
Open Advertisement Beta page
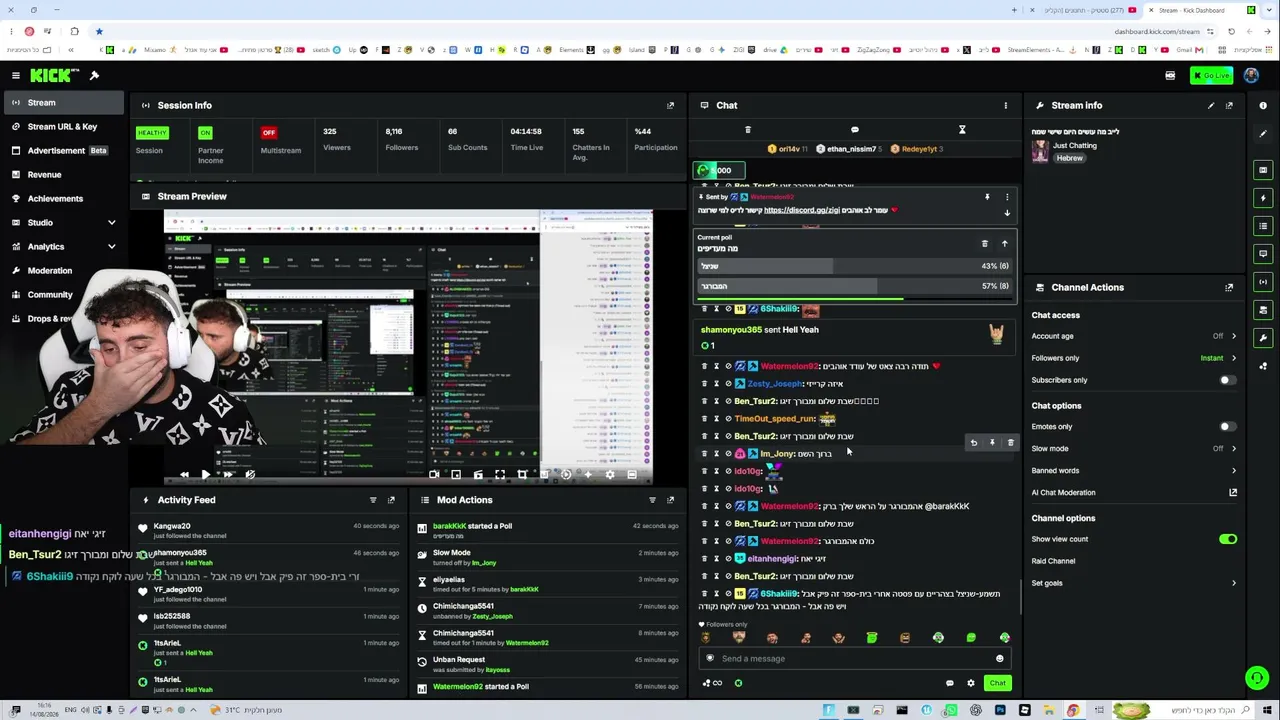point(63,150)
